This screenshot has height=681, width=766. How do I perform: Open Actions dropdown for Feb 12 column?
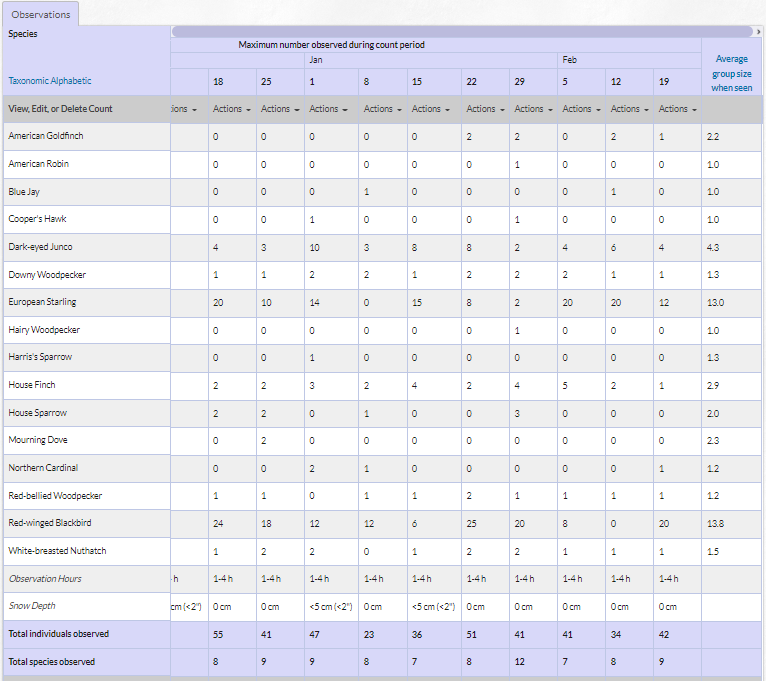pos(630,109)
